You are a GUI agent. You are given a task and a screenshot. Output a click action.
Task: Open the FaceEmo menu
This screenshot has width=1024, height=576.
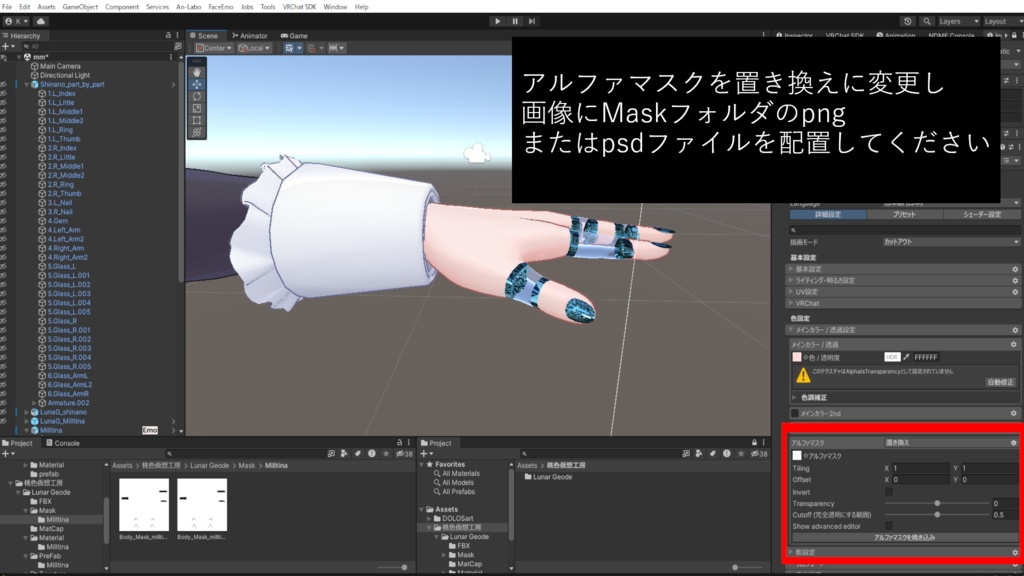tap(221, 7)
